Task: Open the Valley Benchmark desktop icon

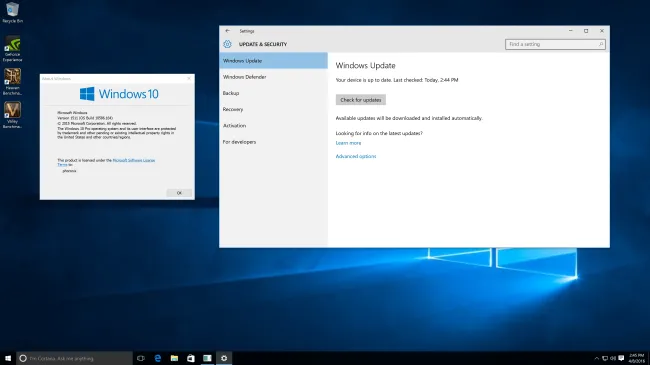Action: [x=12, y=115]
